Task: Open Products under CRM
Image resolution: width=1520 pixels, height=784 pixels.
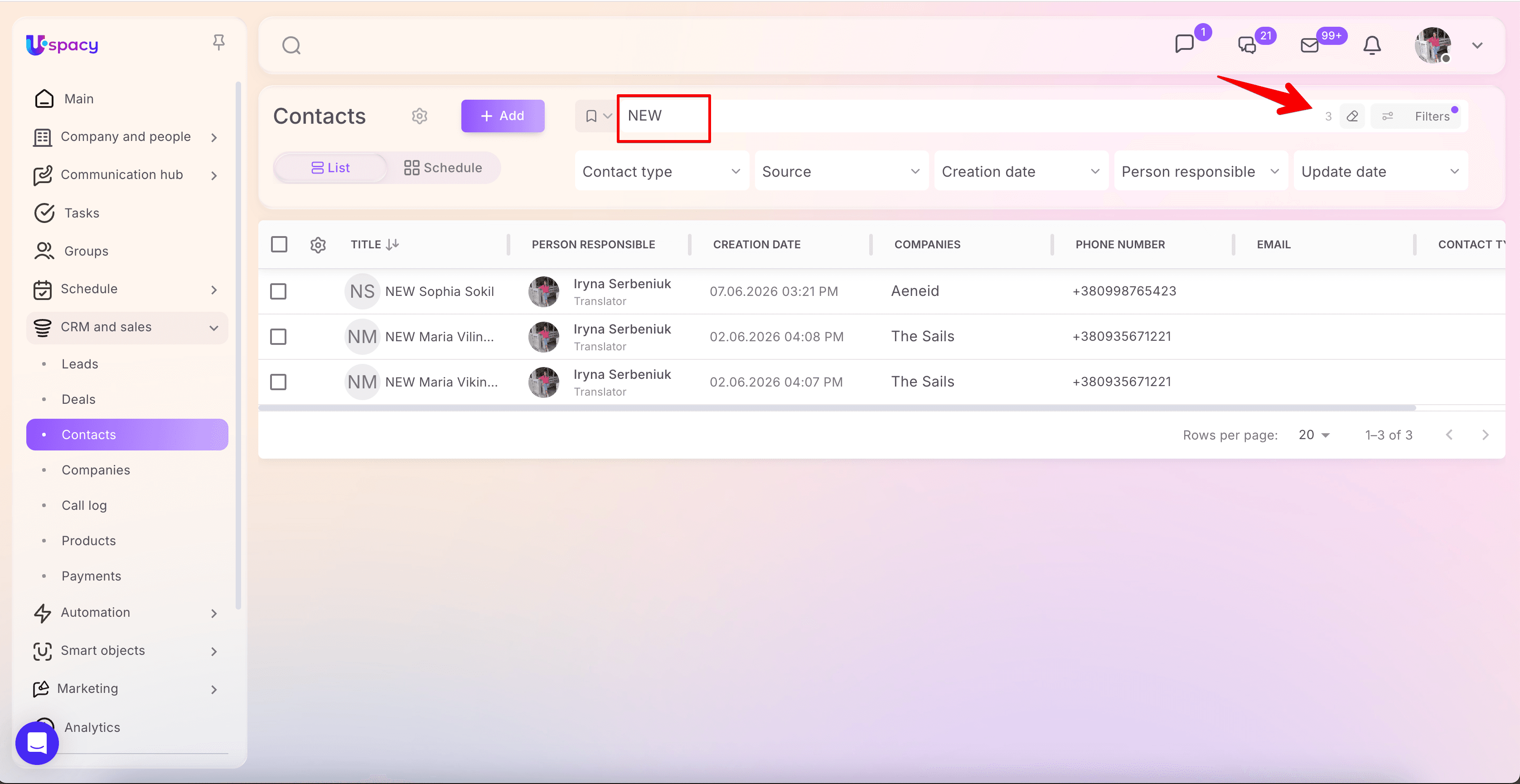Action: tap(88, 541)
